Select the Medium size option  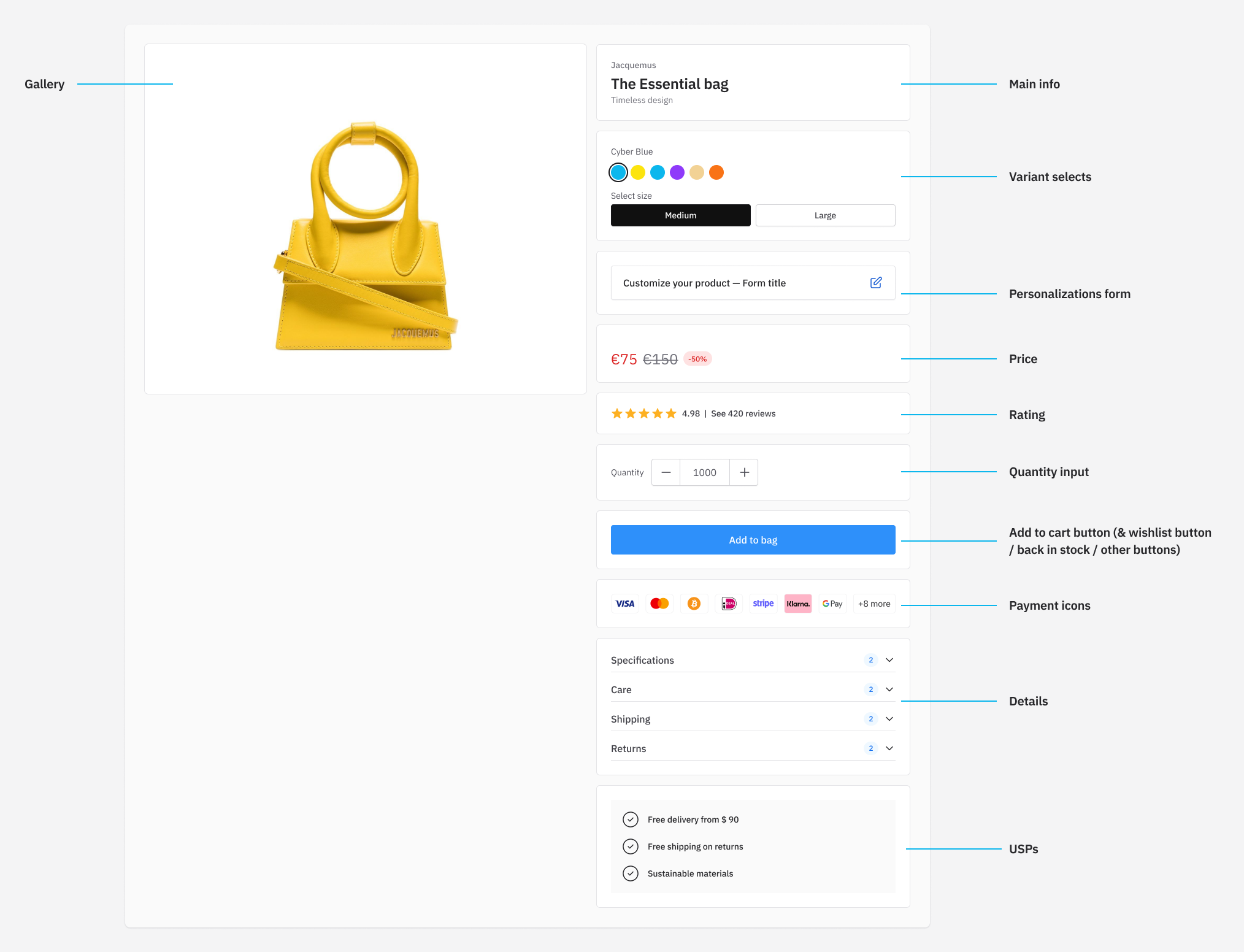[x=681, y=215]
